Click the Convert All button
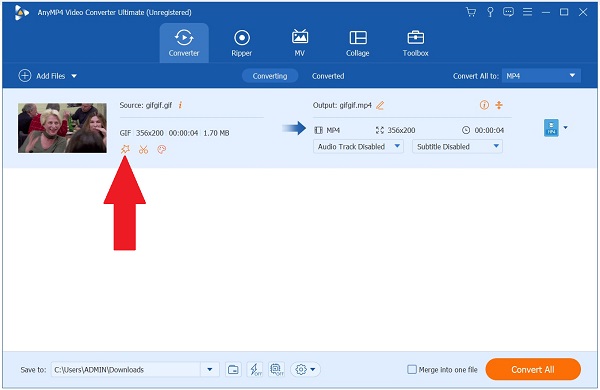This screenshot has width=600, height=390. click(x=533, y=369)
